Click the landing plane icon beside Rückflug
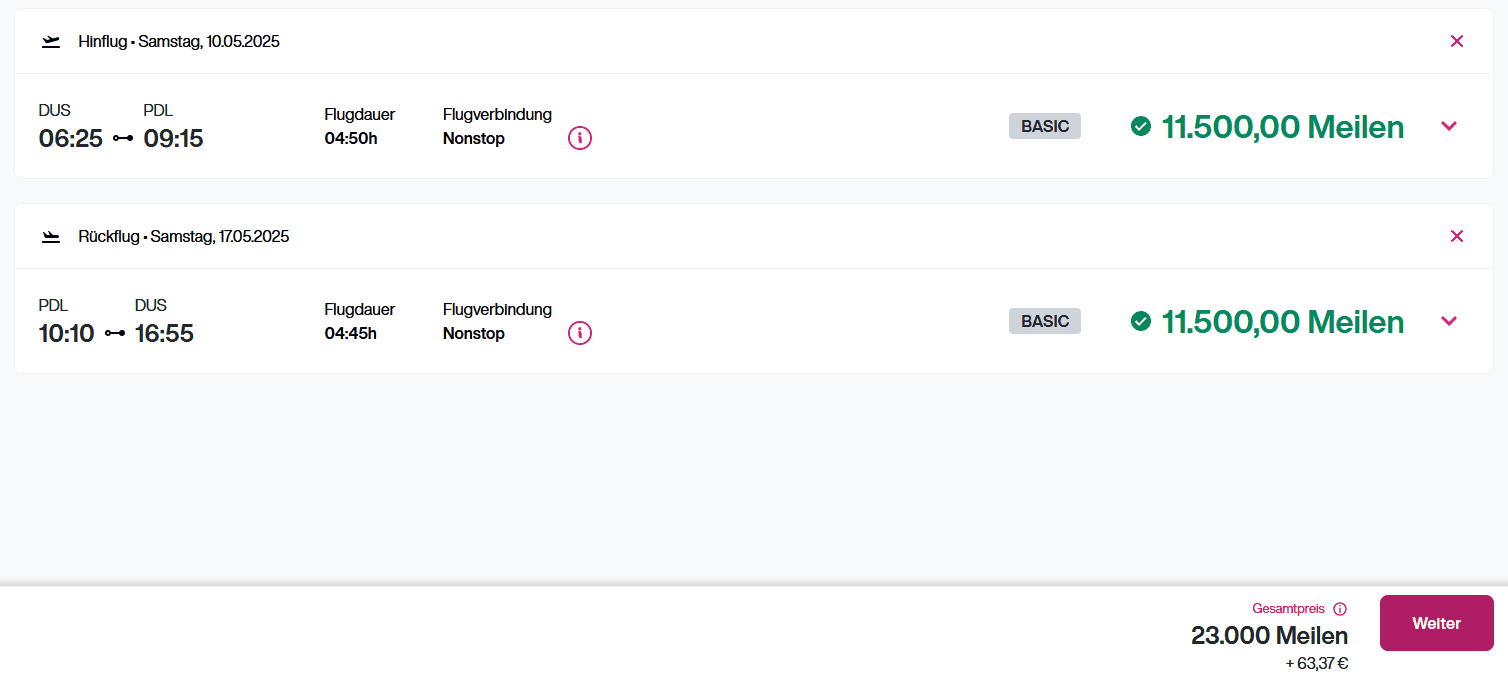Image resolution: width=1508 pixels, height=679 pixels. pyautogui.click(x=51, y=237)
